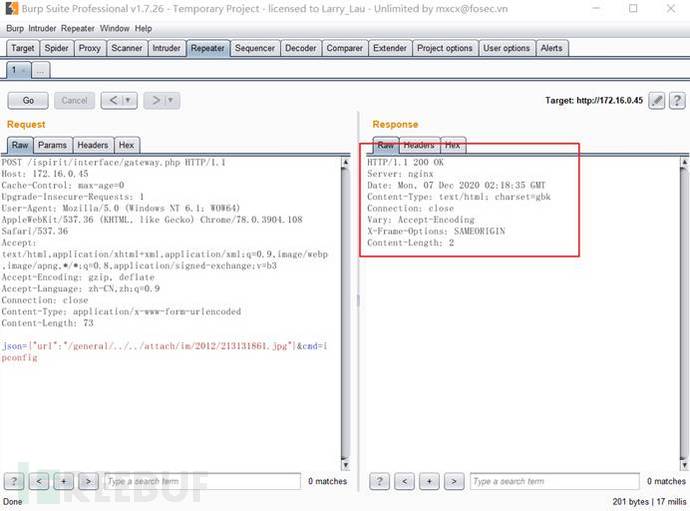This screenshot has height=511, width=690.
Task: Click the edit target pencil icon
Action: [657, 100]
